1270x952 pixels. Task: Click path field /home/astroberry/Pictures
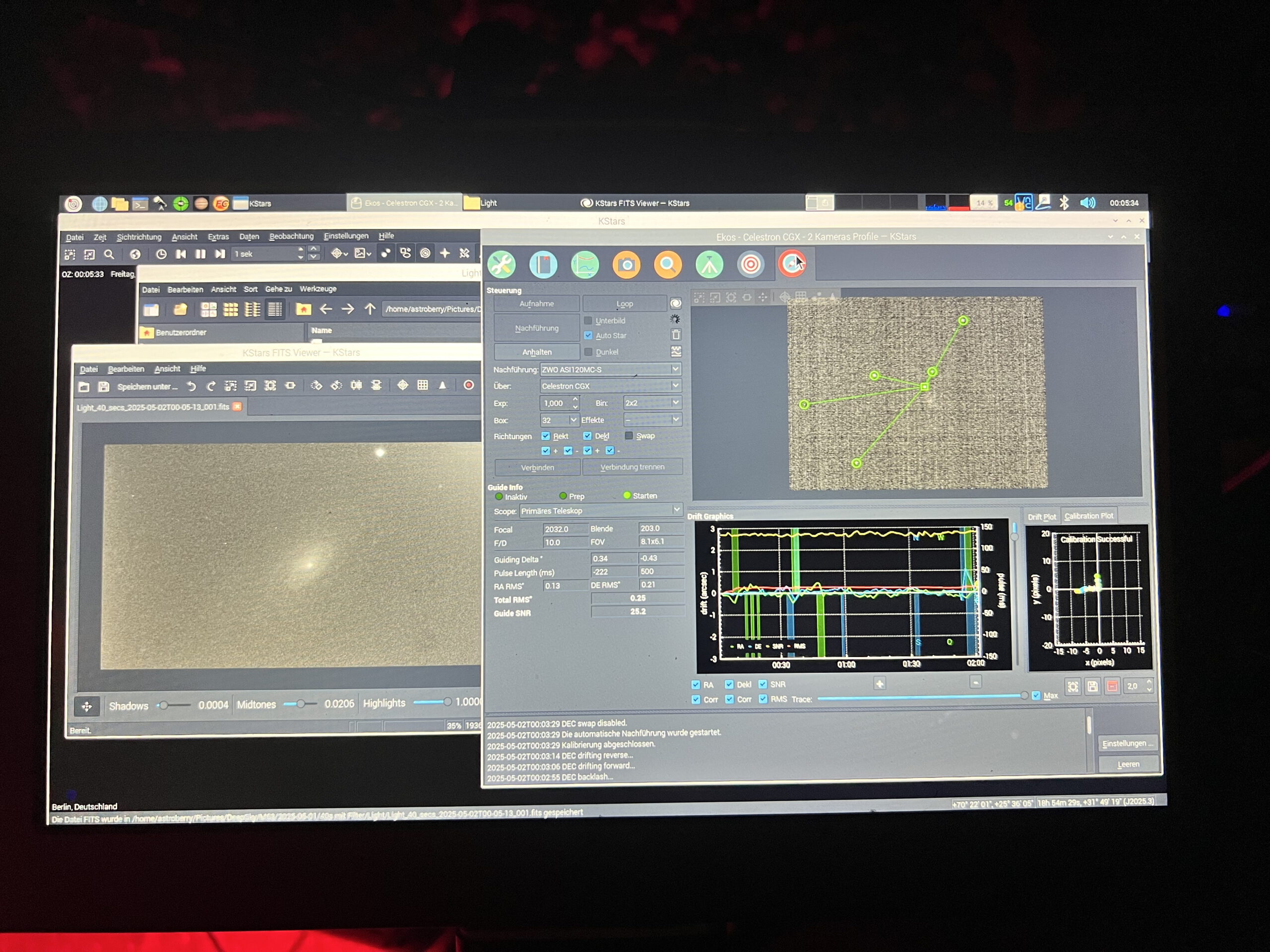coord(432,309)
